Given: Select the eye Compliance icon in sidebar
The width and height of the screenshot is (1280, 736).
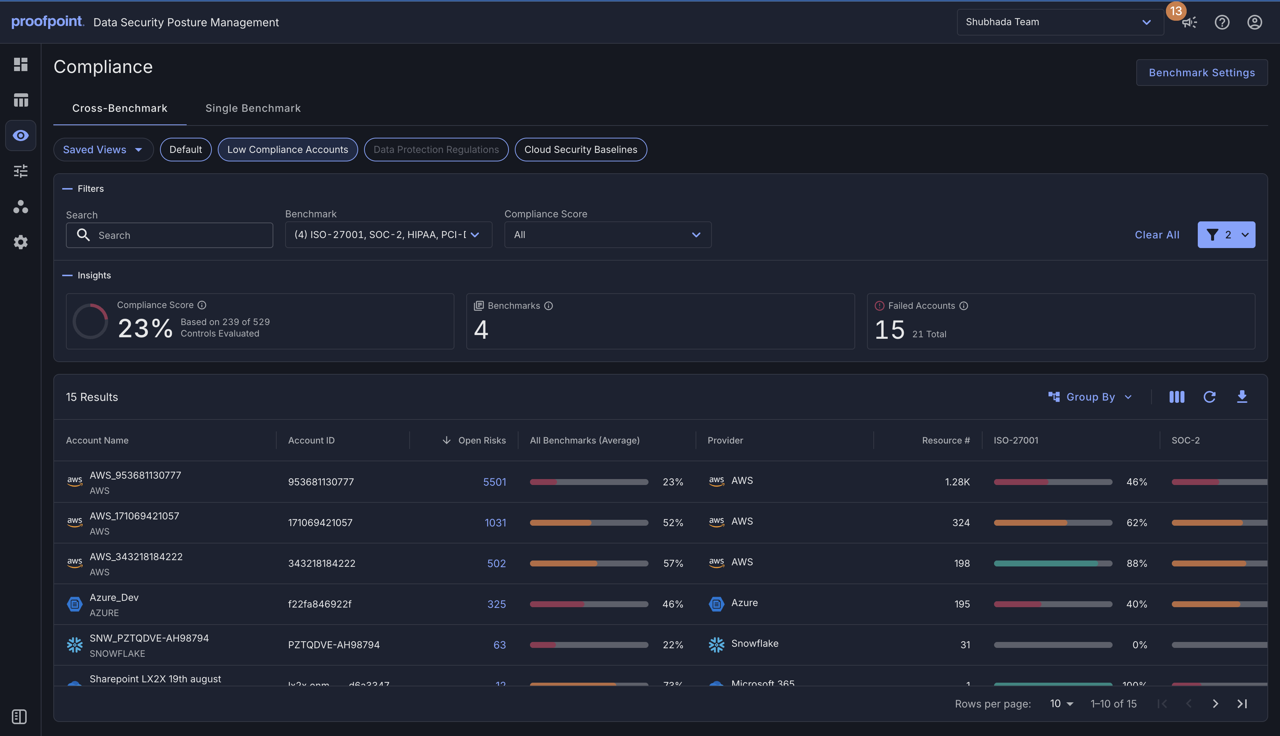Looking at the screenshot, I should coord(20,135).
